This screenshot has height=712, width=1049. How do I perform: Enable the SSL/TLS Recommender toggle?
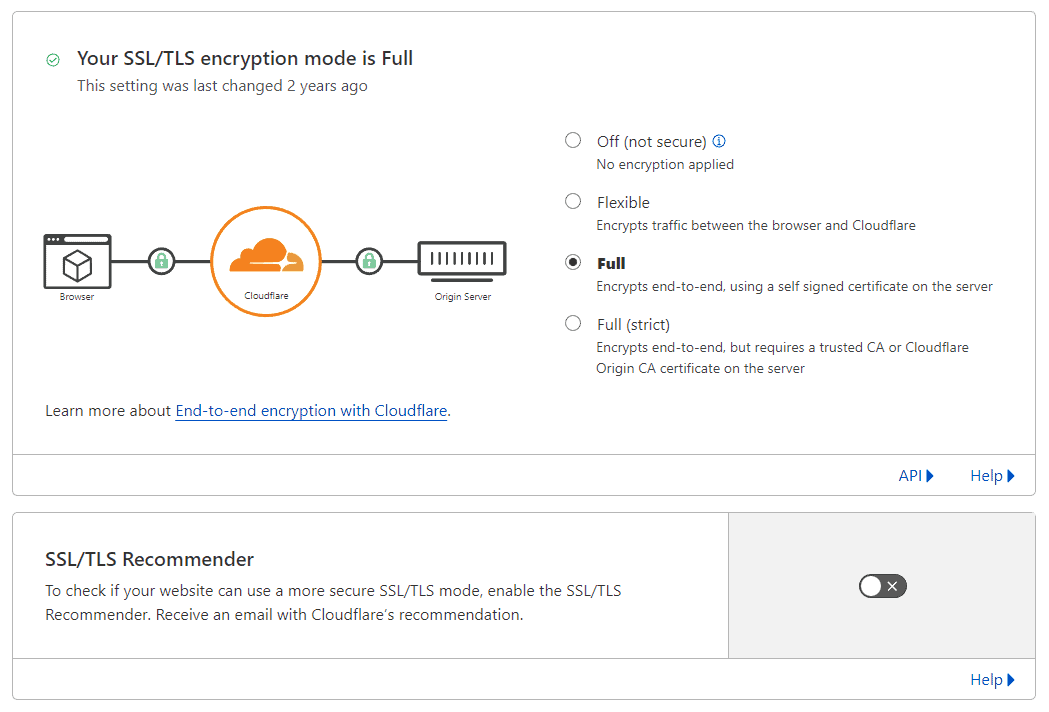coord(882,586)
